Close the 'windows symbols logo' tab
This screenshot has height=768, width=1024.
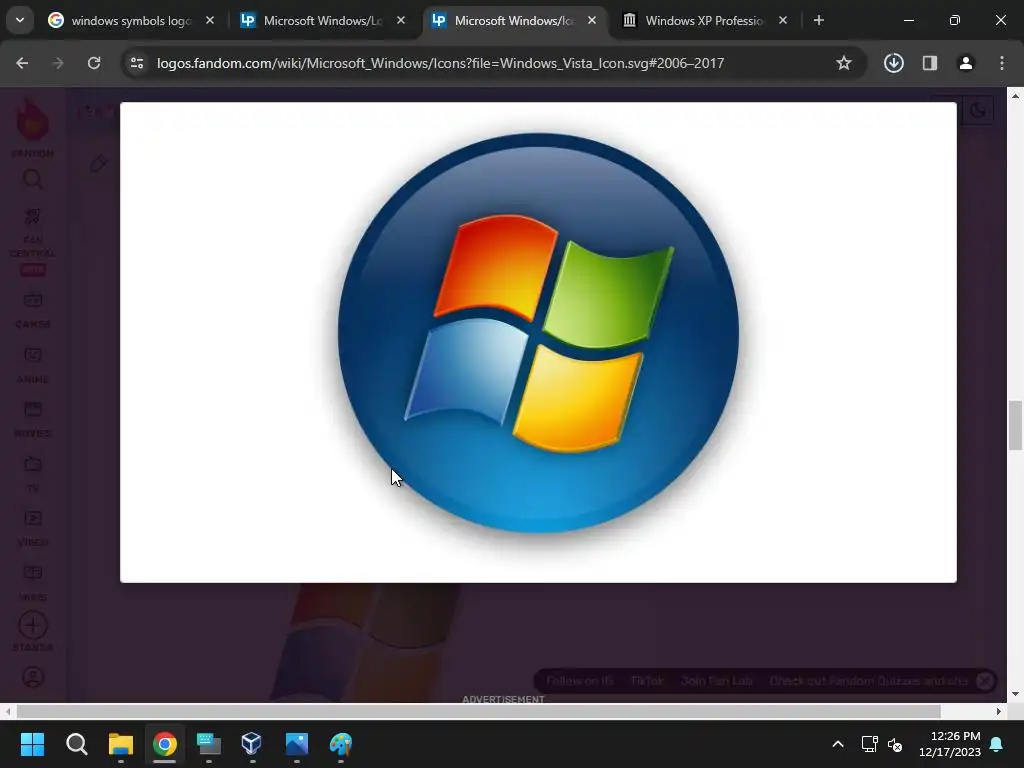pyautogui.click(x=210, y=20)
